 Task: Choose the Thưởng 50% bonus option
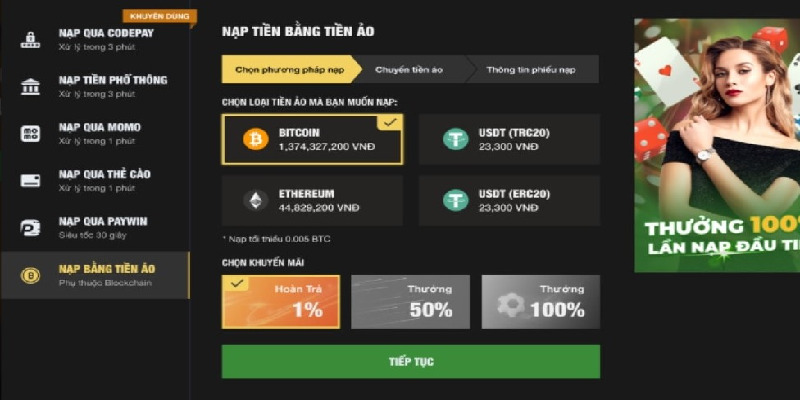click(x=411, y=302)
